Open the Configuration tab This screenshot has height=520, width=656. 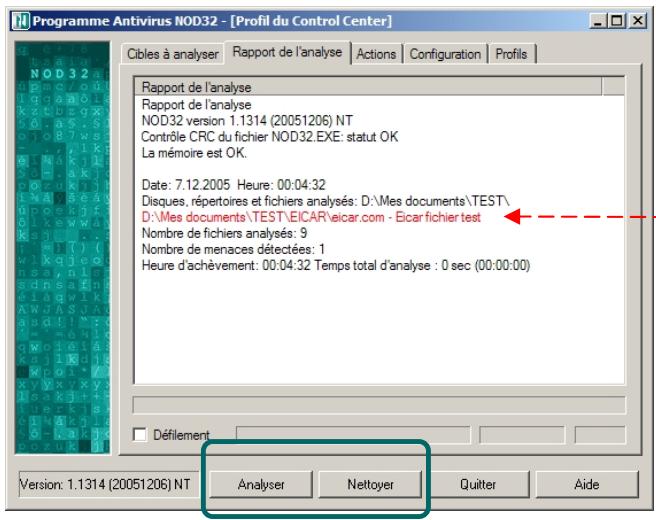(x=445, y=54)
